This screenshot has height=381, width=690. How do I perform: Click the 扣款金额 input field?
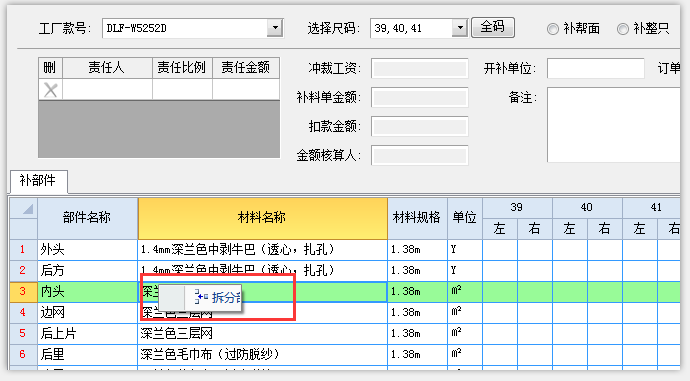(419, 127)
